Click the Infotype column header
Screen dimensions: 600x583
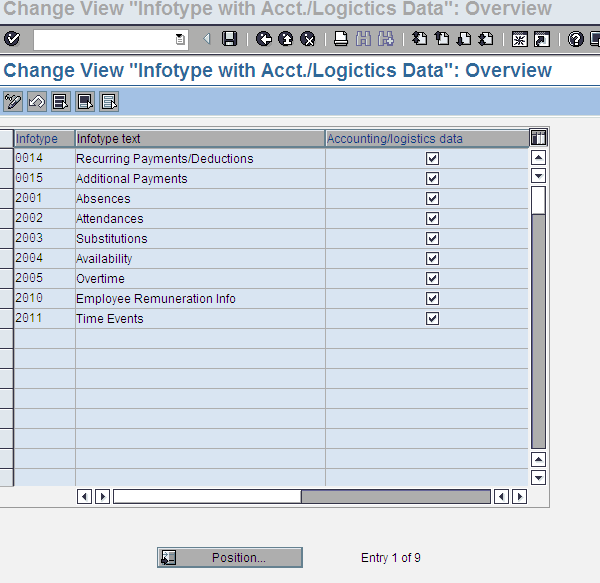pyautogui.click(x=44, y=138)
